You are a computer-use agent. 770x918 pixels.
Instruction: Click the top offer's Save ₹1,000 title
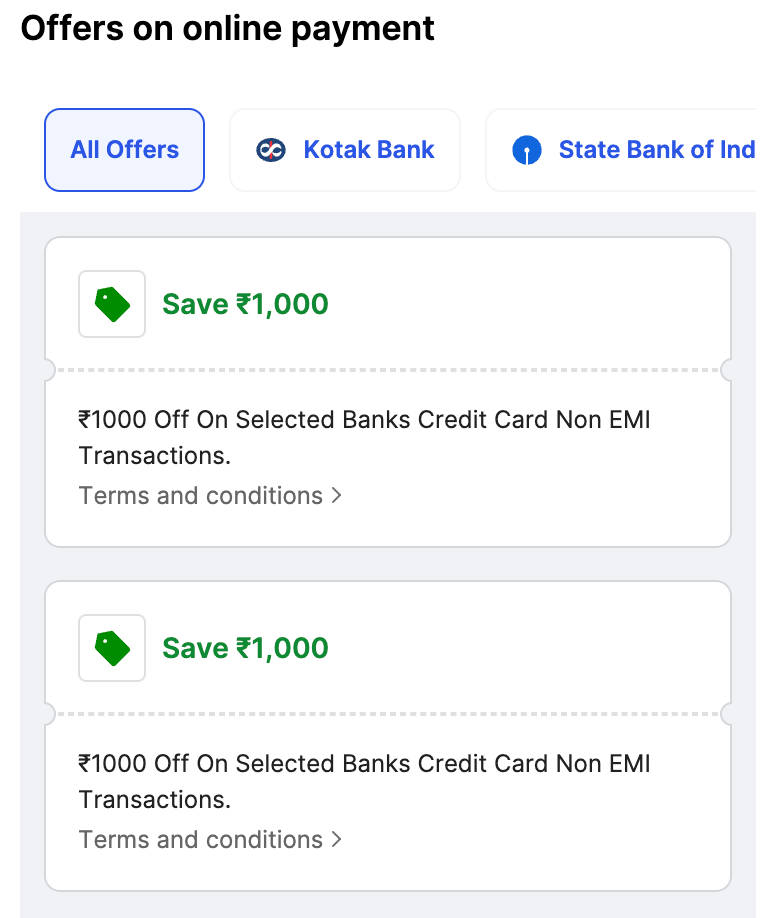coord(245,304)
